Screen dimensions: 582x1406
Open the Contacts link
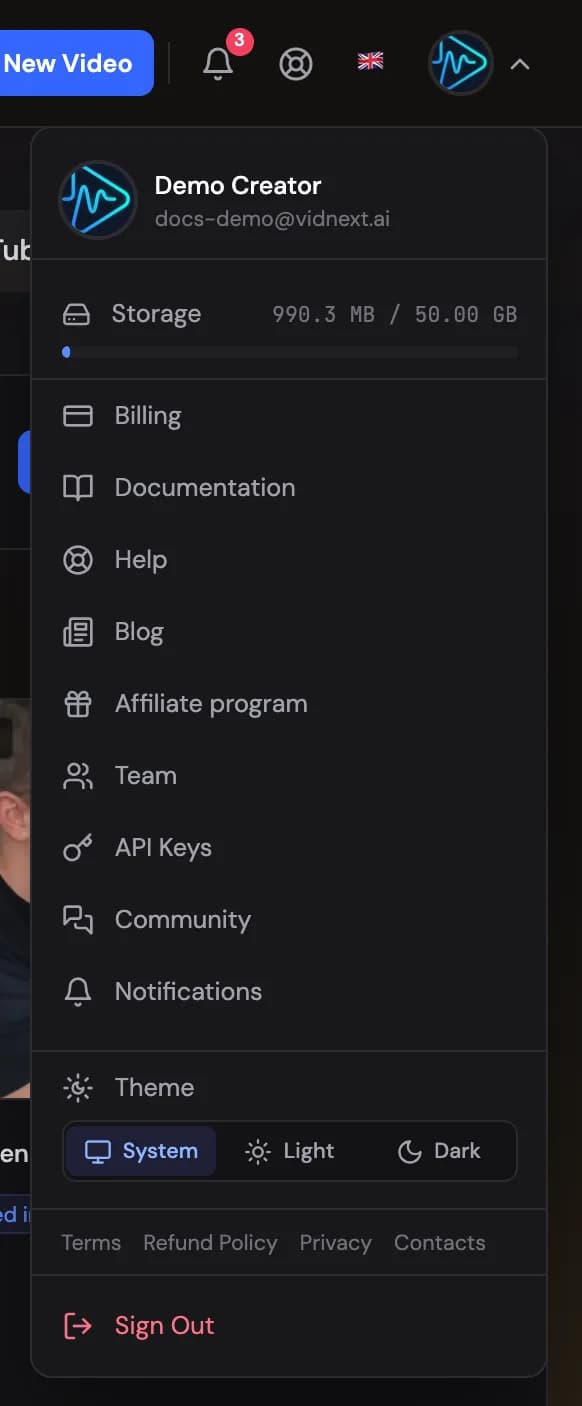point(440,1243)
